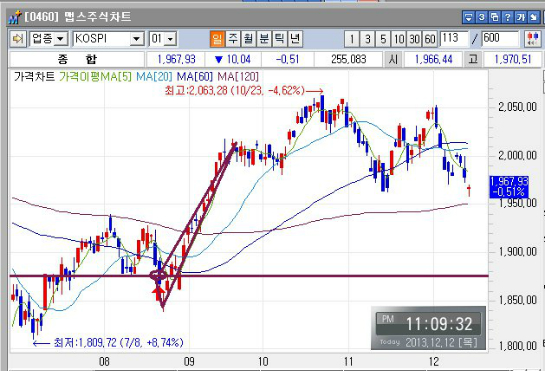The height and width of the screenshot is (371, 545).
Task: Click the cascade windows icon in title bar
Action: click(495, 17)
